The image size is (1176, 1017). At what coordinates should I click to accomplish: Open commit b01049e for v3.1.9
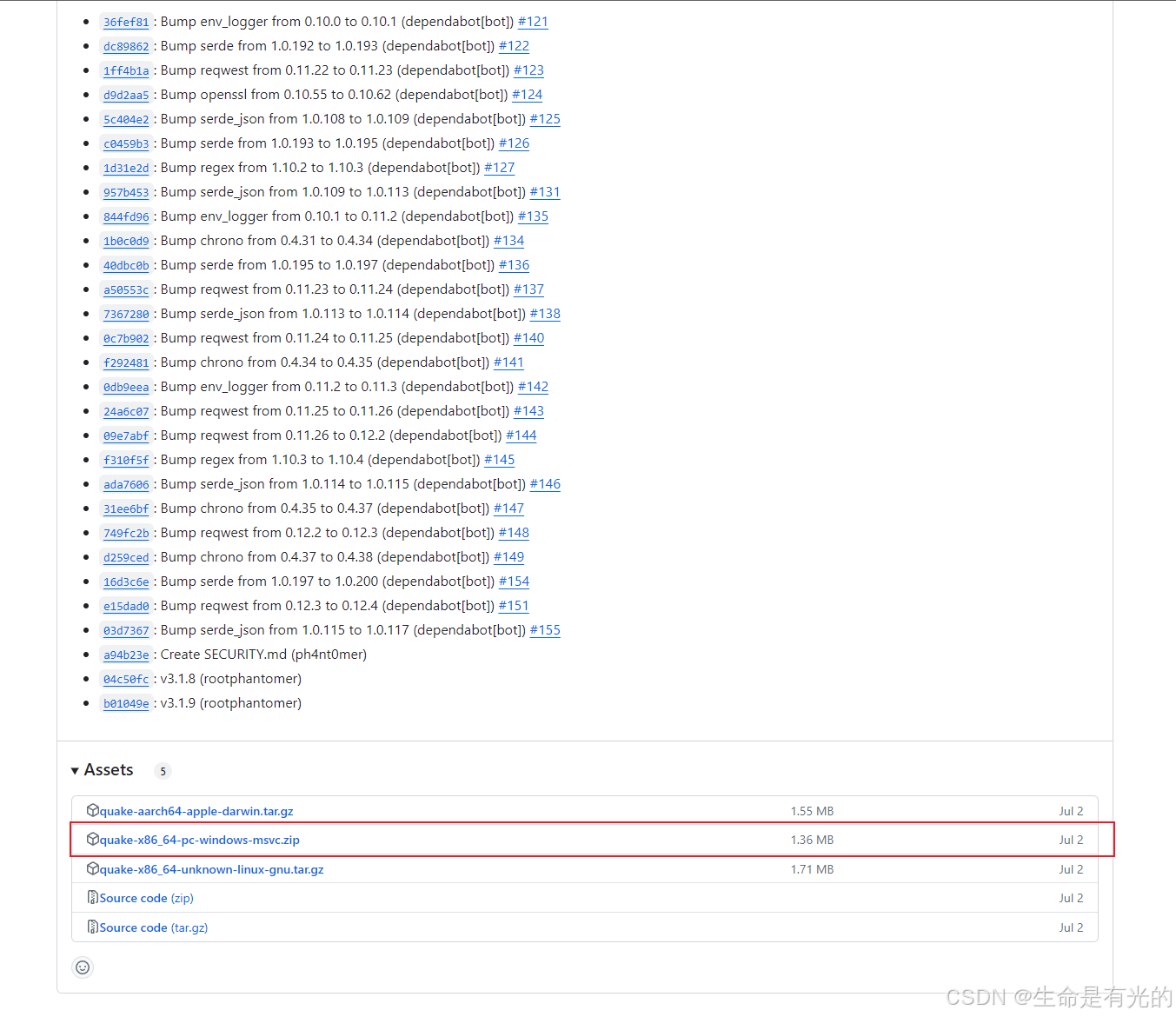[x=126, y=703]
